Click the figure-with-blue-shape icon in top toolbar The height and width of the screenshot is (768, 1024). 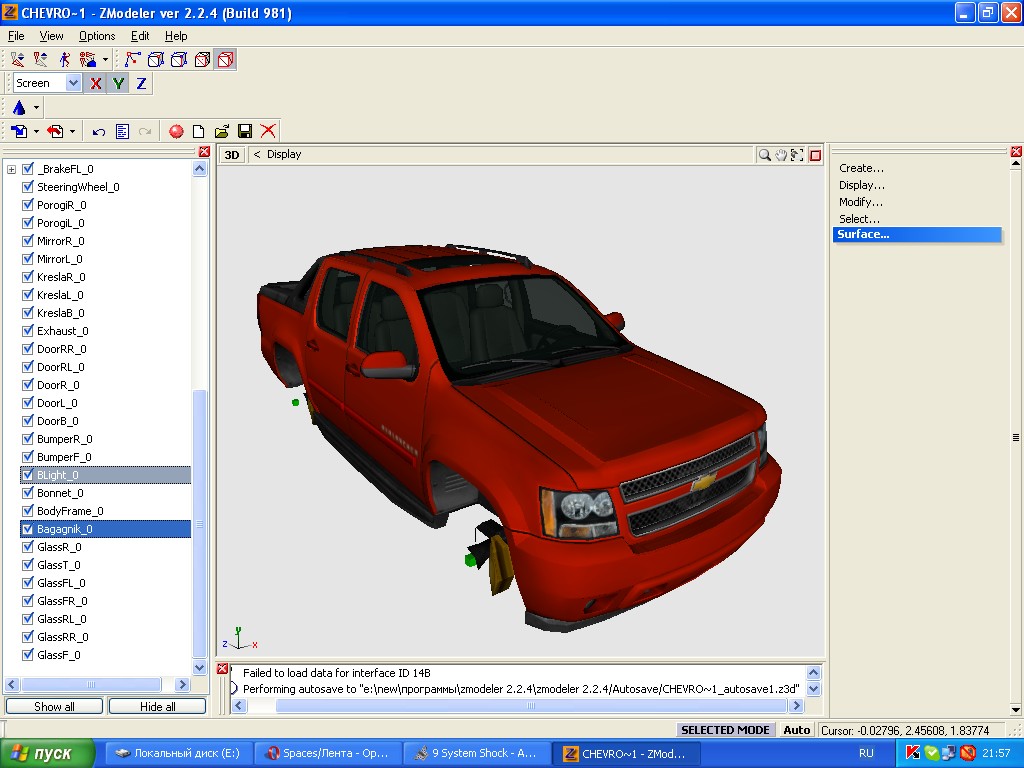(87, 59)
